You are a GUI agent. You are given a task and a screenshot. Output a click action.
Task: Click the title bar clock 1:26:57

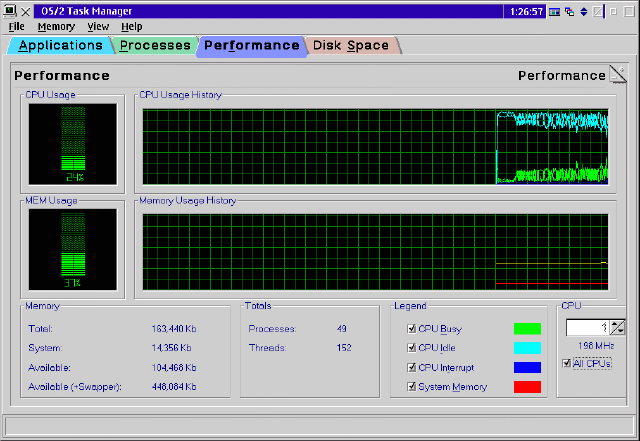[527, 11]
